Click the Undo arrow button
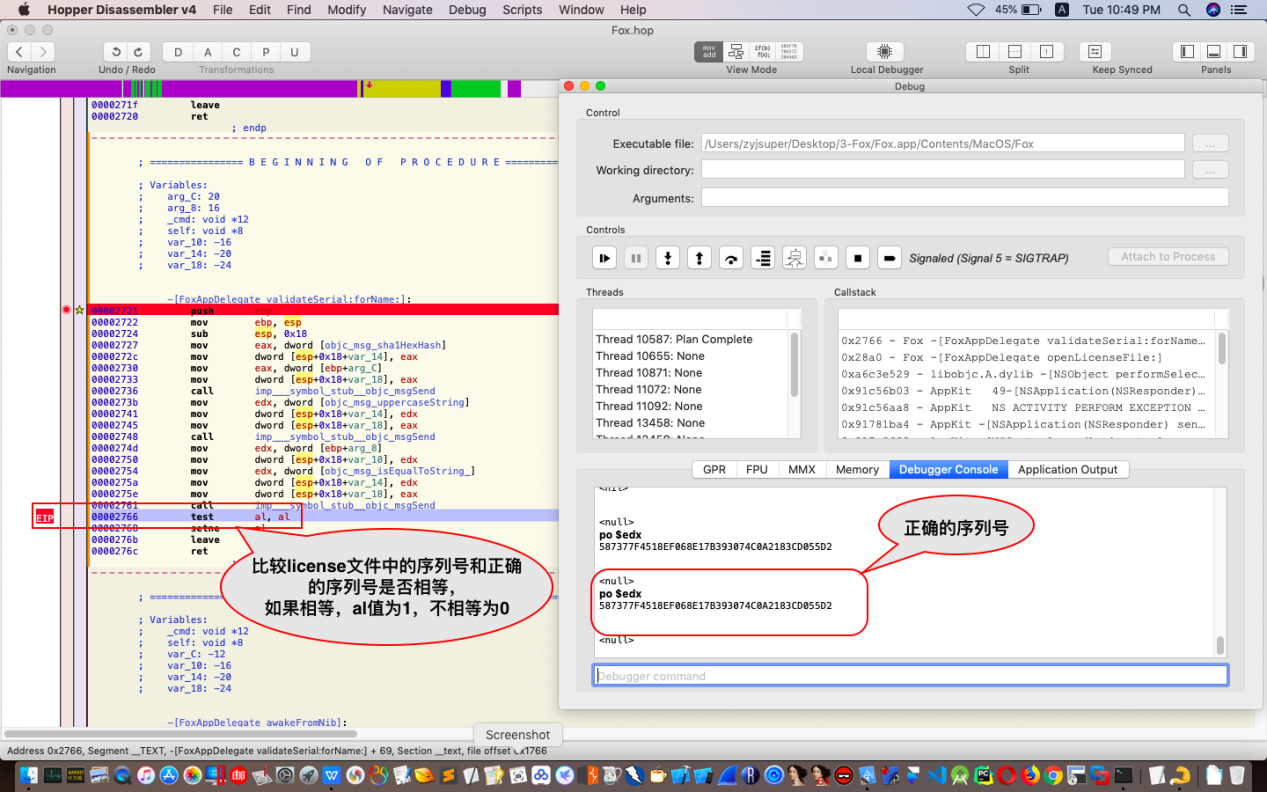Screen dimensions: 1267x792 point(116,52)
